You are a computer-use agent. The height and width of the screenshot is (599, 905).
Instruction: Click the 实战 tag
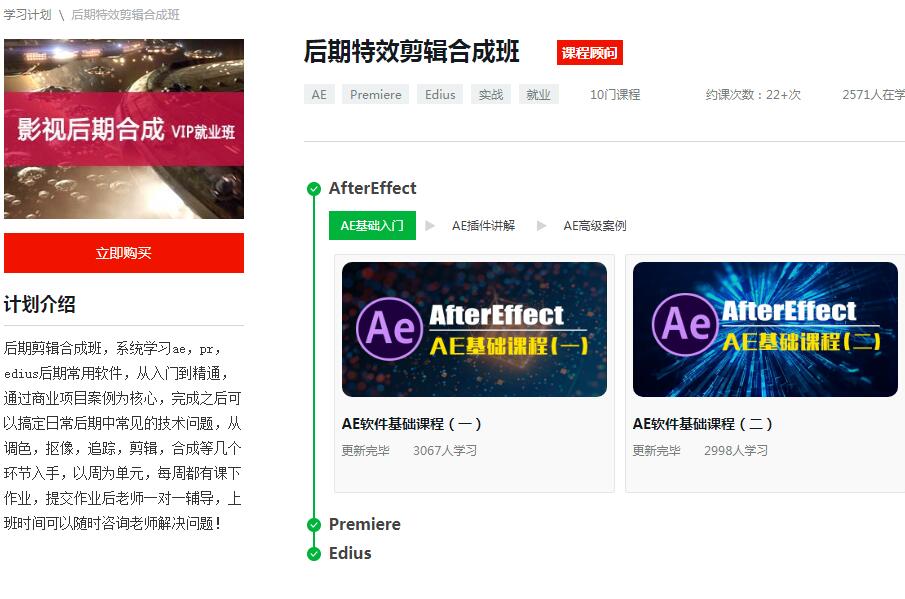[x=491, y=95]
